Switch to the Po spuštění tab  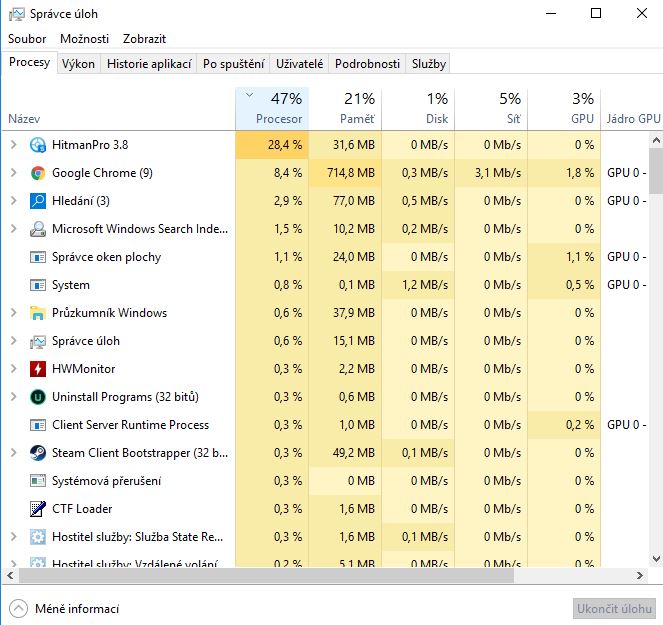click(233, 64)
